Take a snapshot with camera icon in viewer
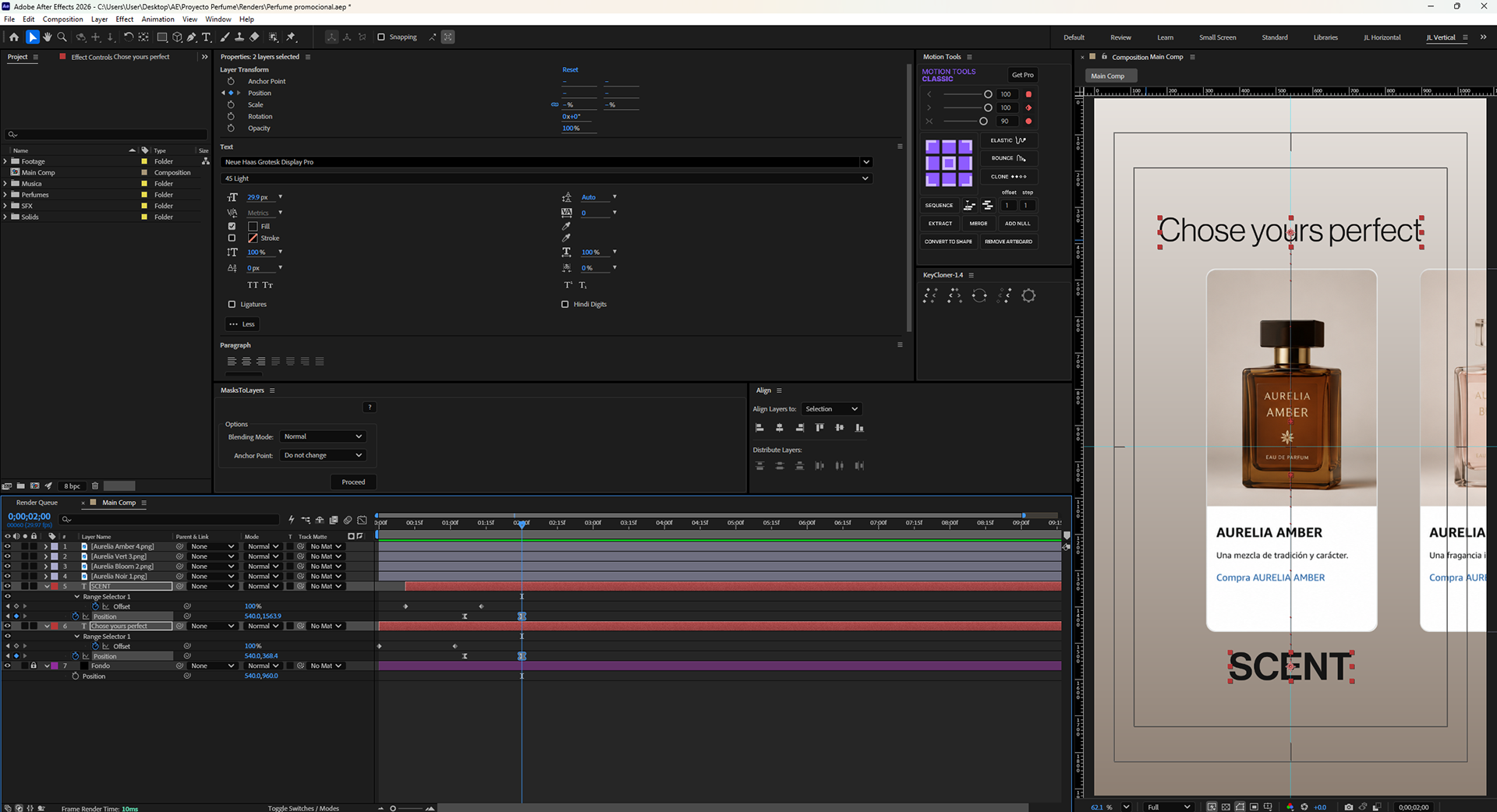 (x=1349, y=807)
